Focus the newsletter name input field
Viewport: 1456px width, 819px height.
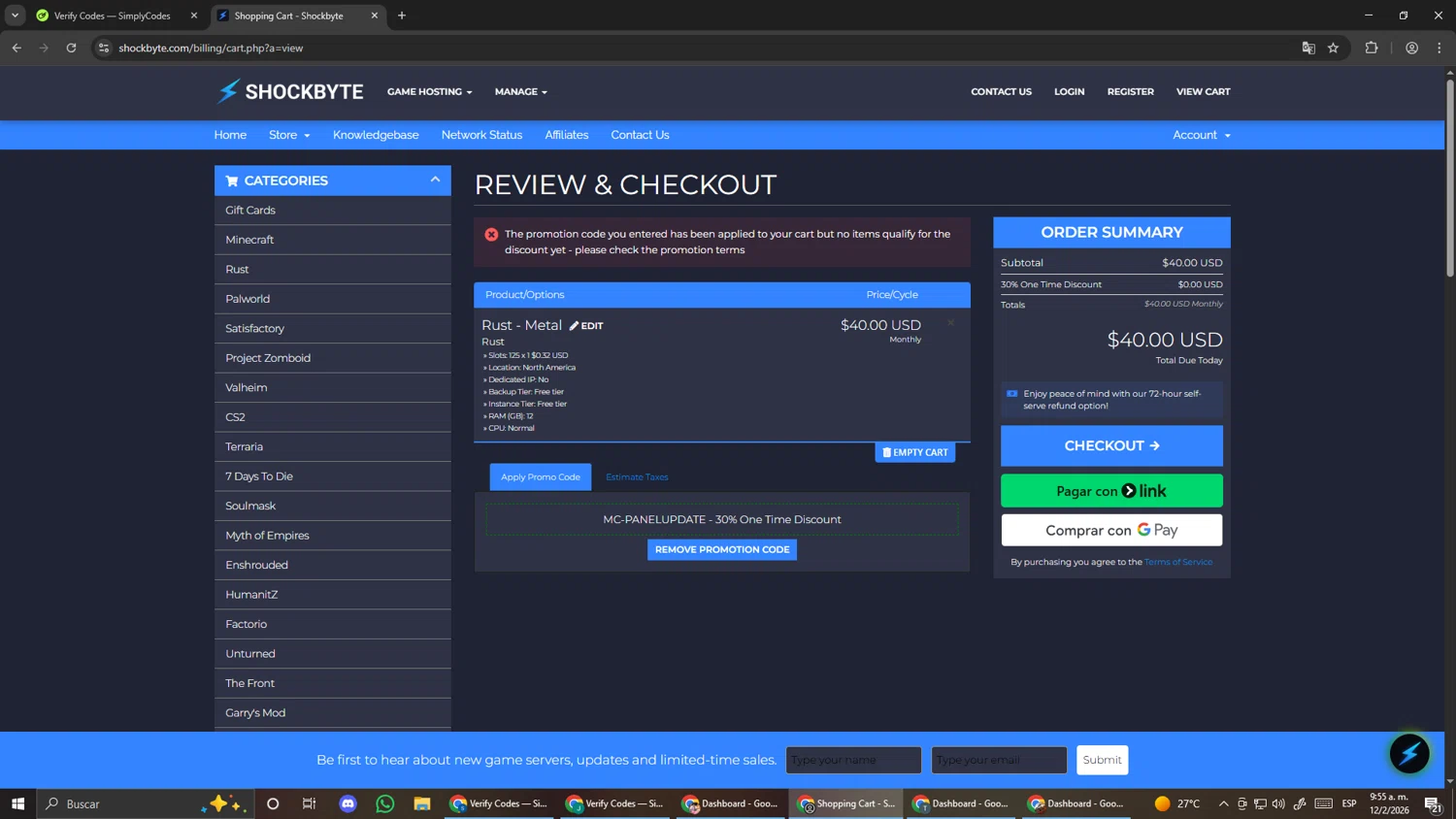(853, 760)
